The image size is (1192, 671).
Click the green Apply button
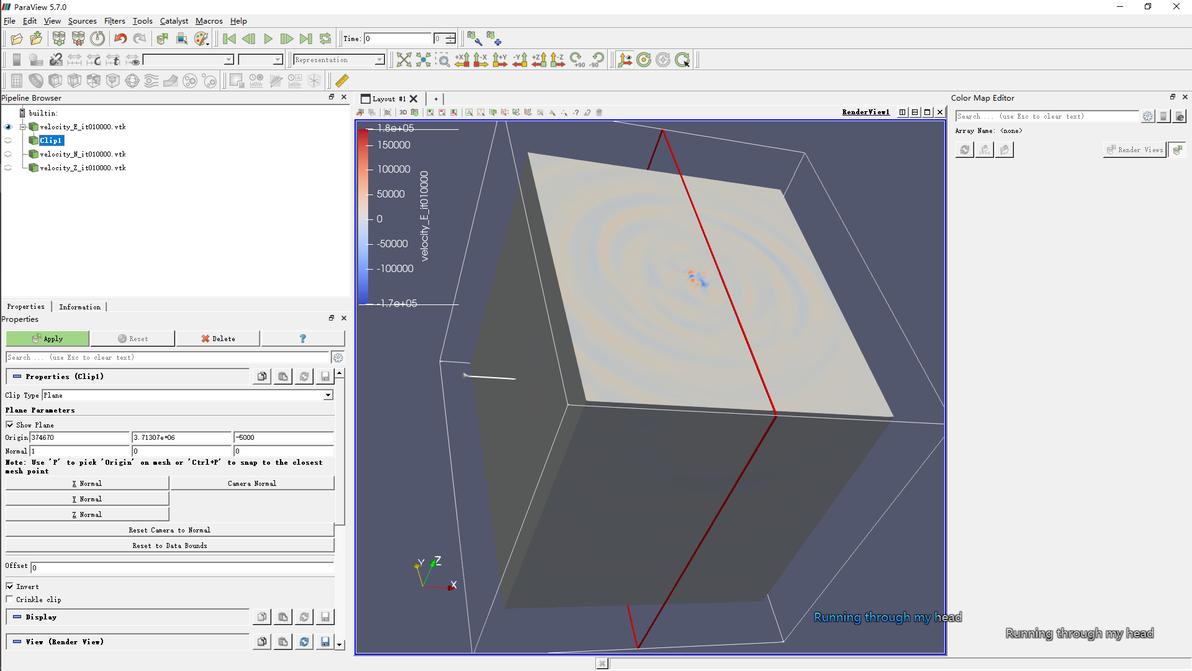pos(47,339)
